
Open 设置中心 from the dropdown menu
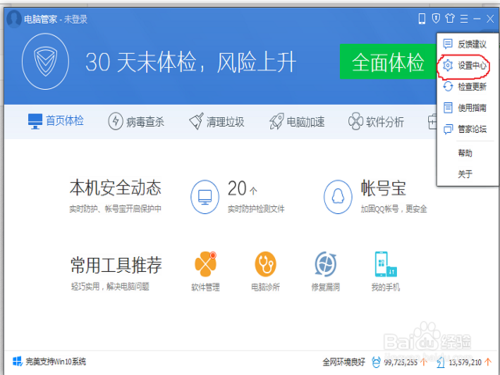click(465, 66)
